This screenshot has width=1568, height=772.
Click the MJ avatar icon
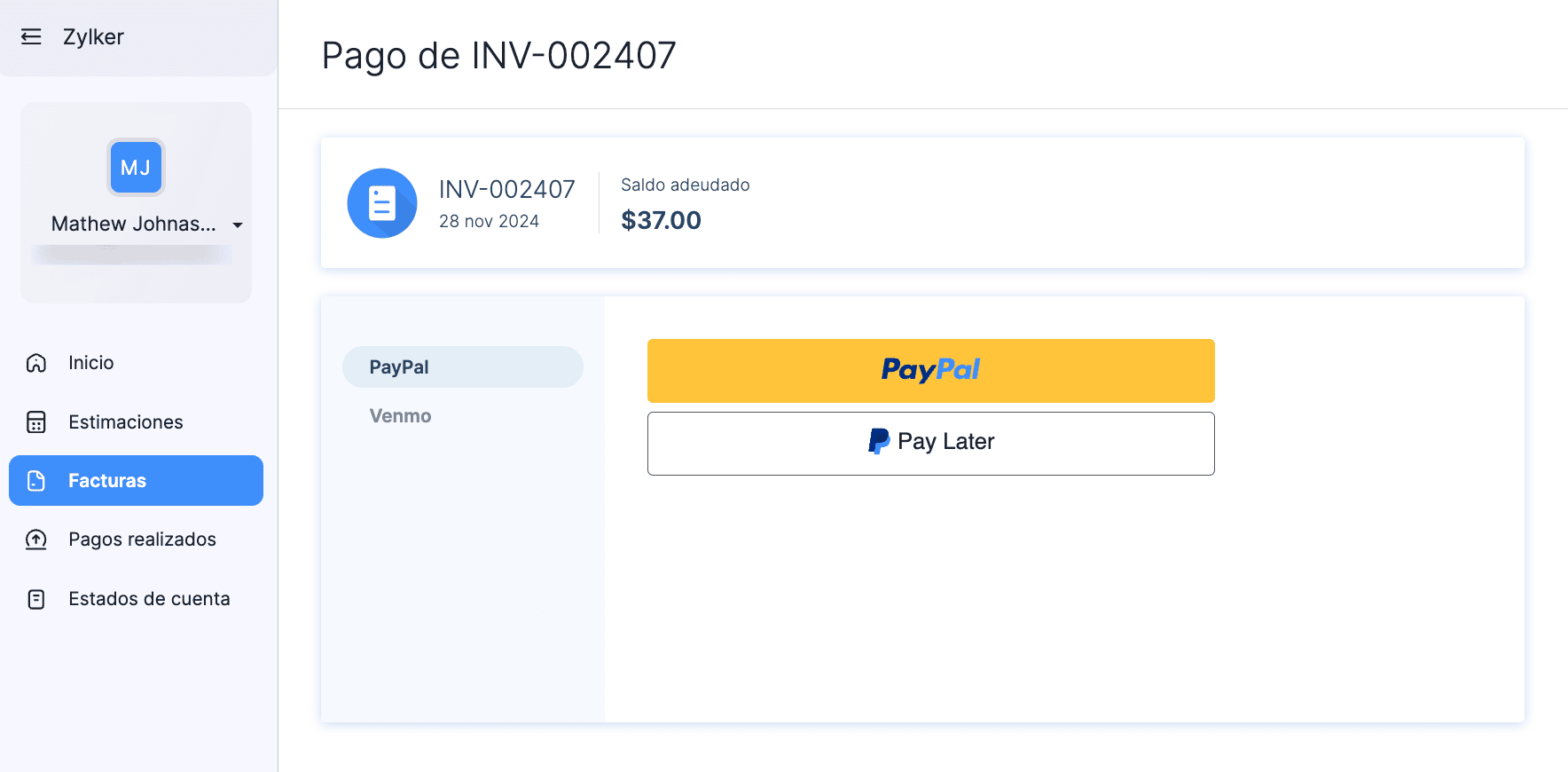(x=136, y=167)
